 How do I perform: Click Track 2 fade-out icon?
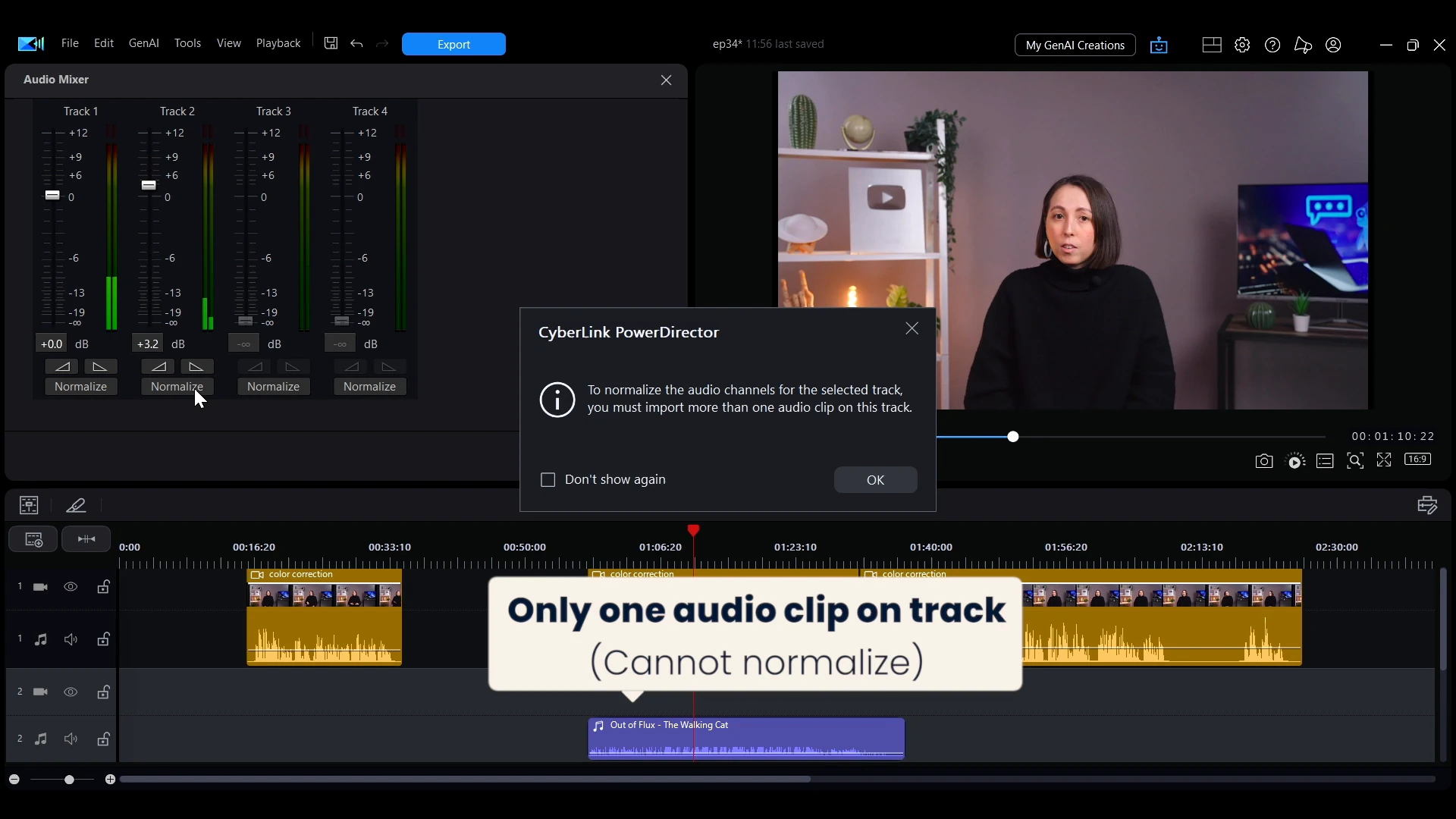click(x=196, y=367)
